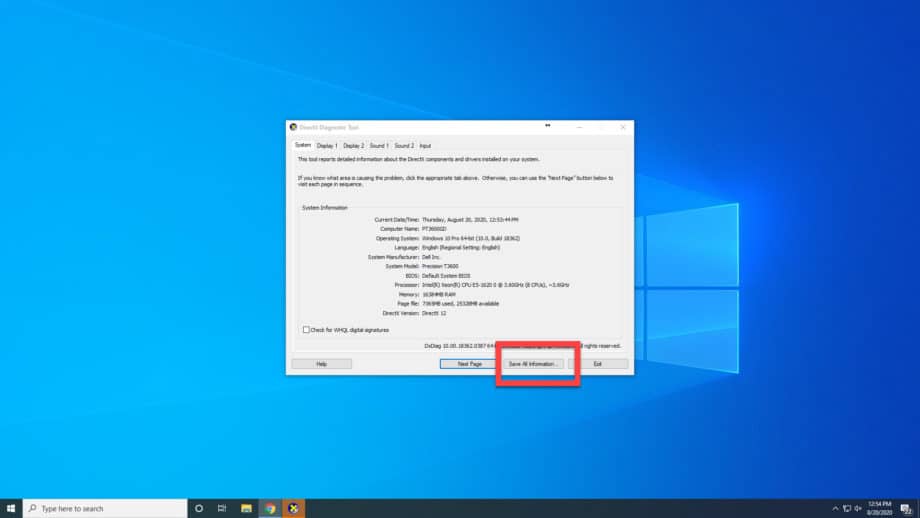Click the 16384MB RAM memory value
The width and height of the screenshot is (920, 518).
439,294
